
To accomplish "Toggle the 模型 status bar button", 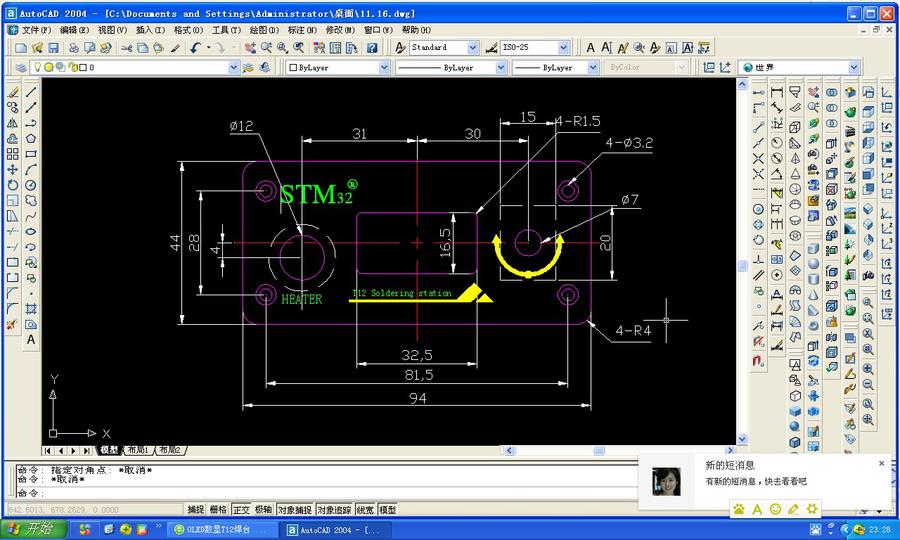I will coord(387,510).
